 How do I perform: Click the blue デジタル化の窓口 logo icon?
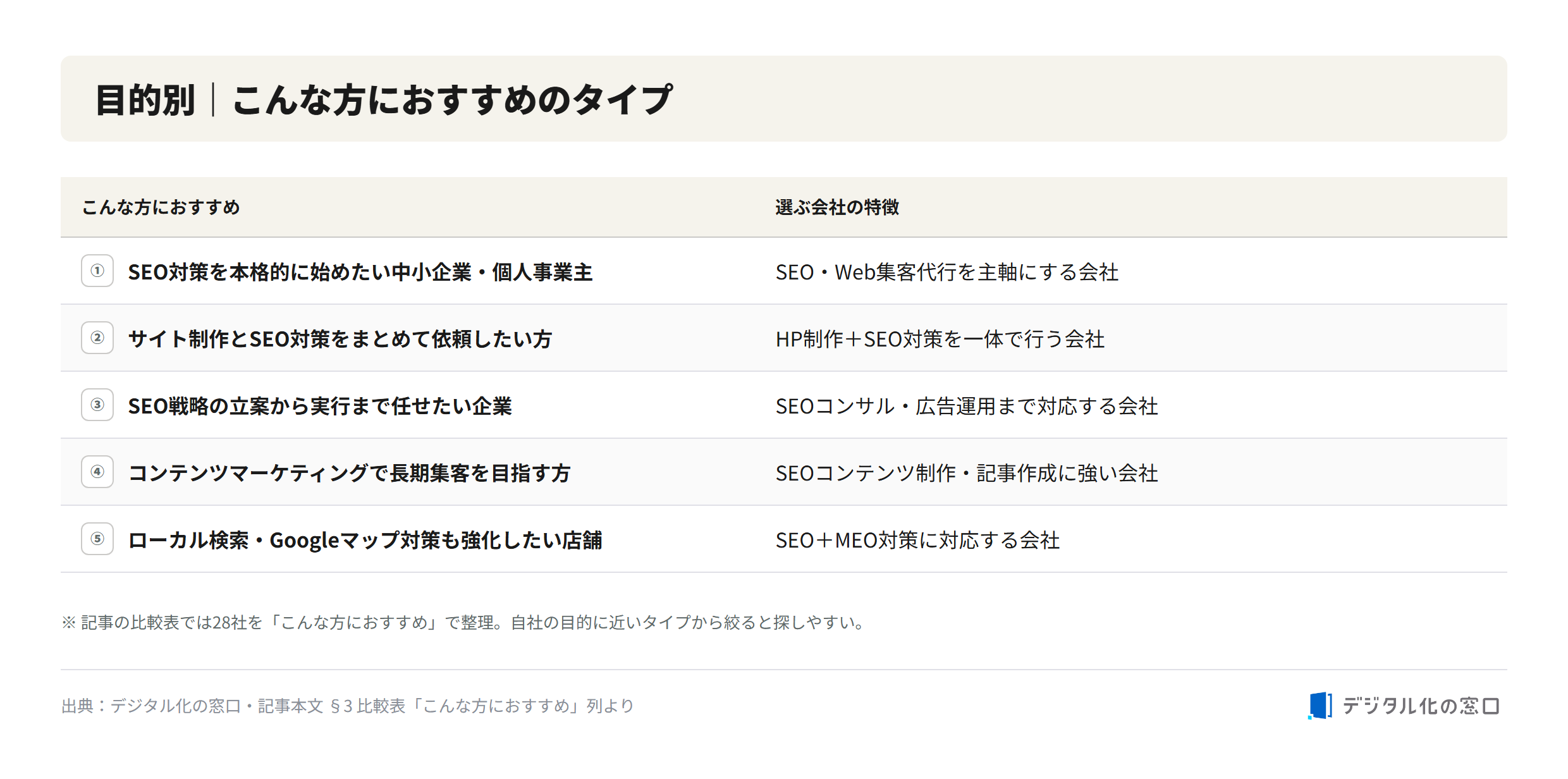1320,705
